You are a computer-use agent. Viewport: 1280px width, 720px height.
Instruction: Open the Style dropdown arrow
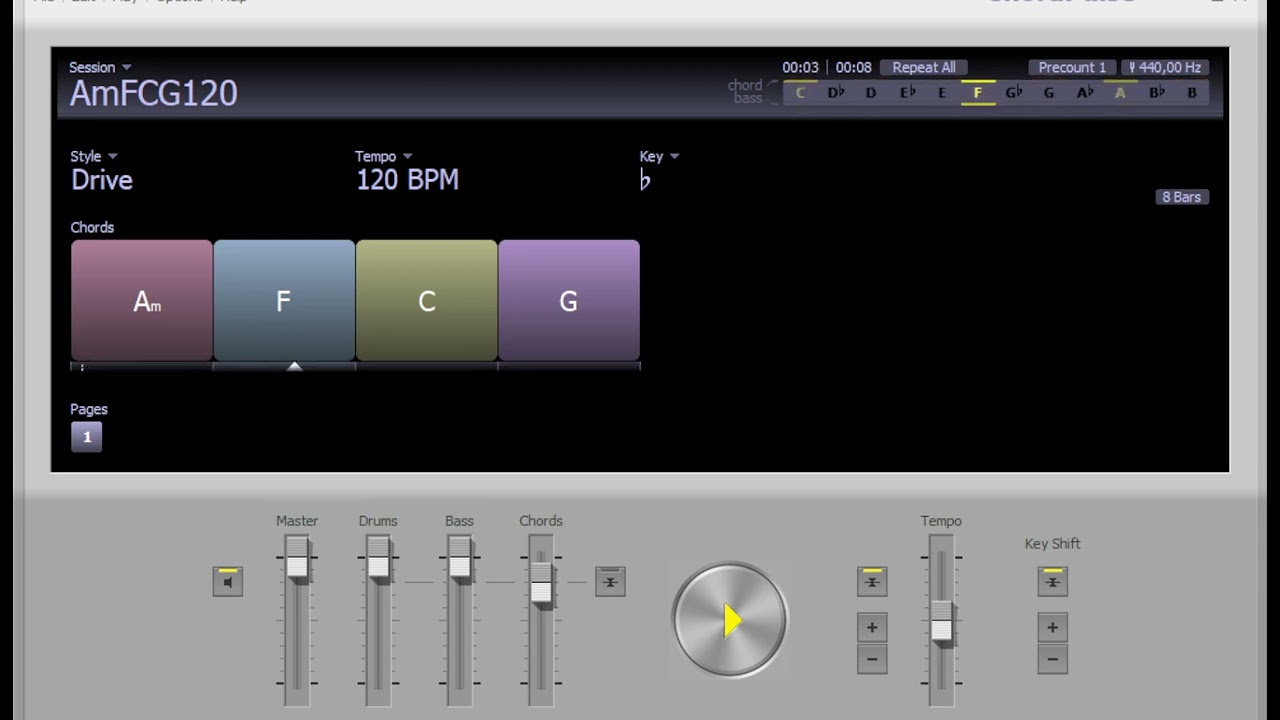112,157
